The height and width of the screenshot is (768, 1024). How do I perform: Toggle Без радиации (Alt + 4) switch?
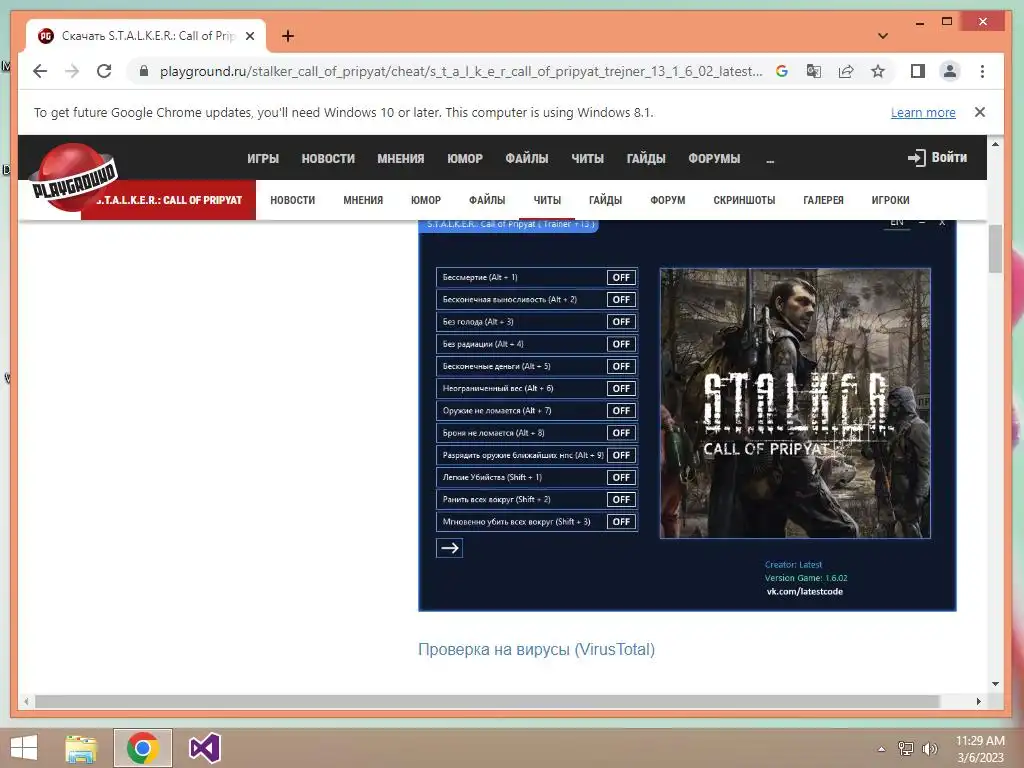pyautogui.click(x=621, y=344)
